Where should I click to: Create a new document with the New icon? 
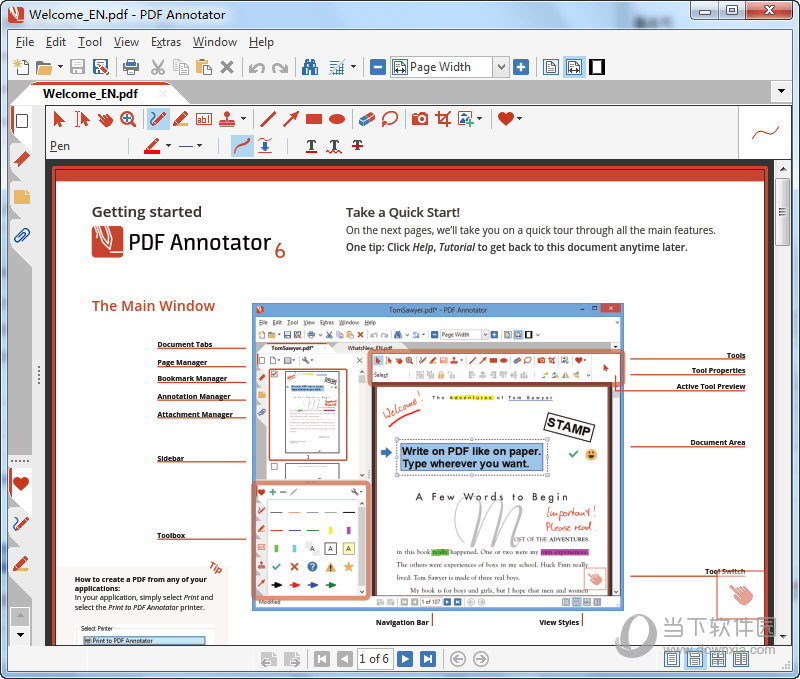click(x=21, y=67)
